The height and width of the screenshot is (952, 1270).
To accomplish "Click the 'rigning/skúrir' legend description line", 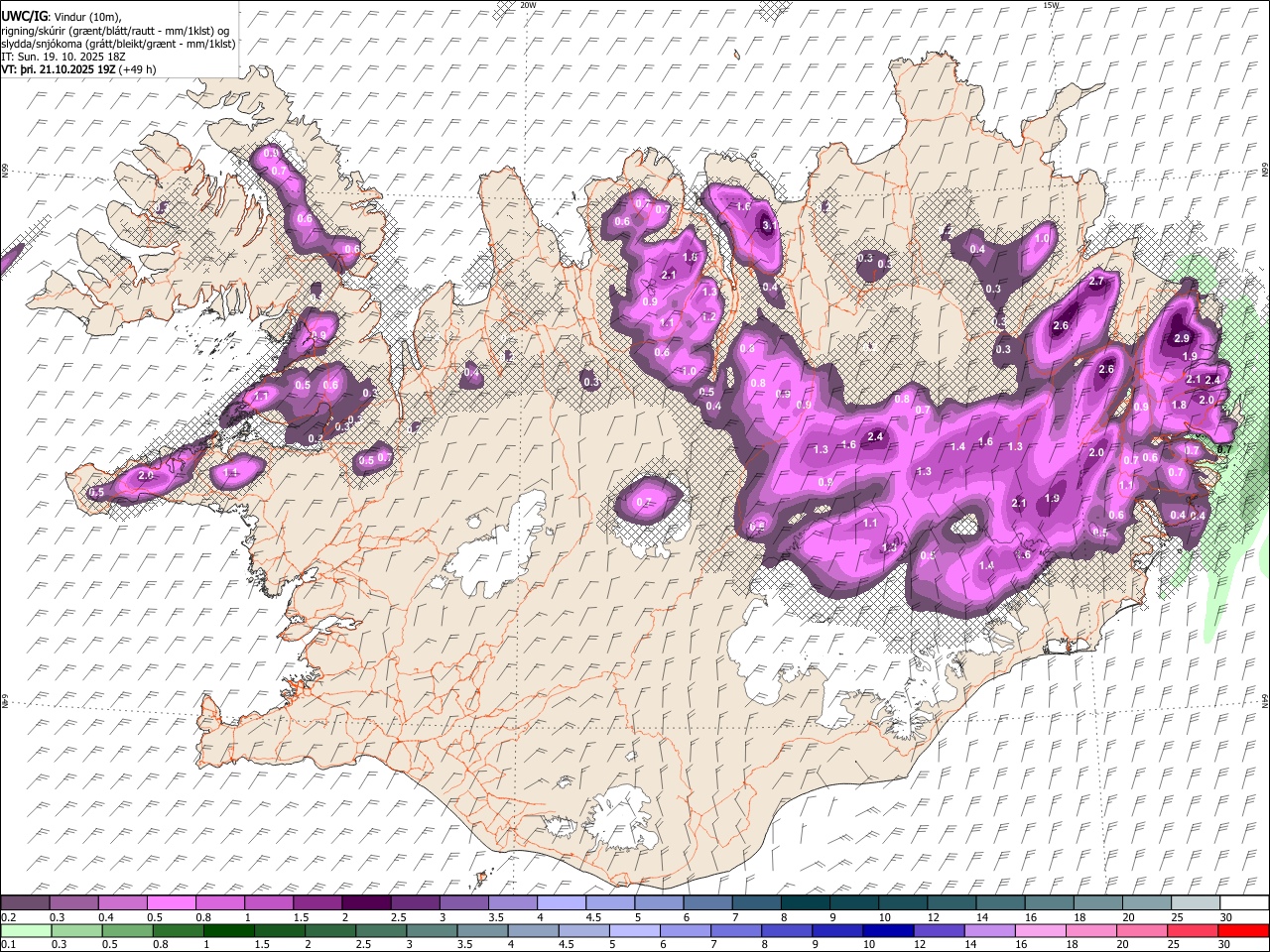I will pyautogui.click(x=115, y=30).
